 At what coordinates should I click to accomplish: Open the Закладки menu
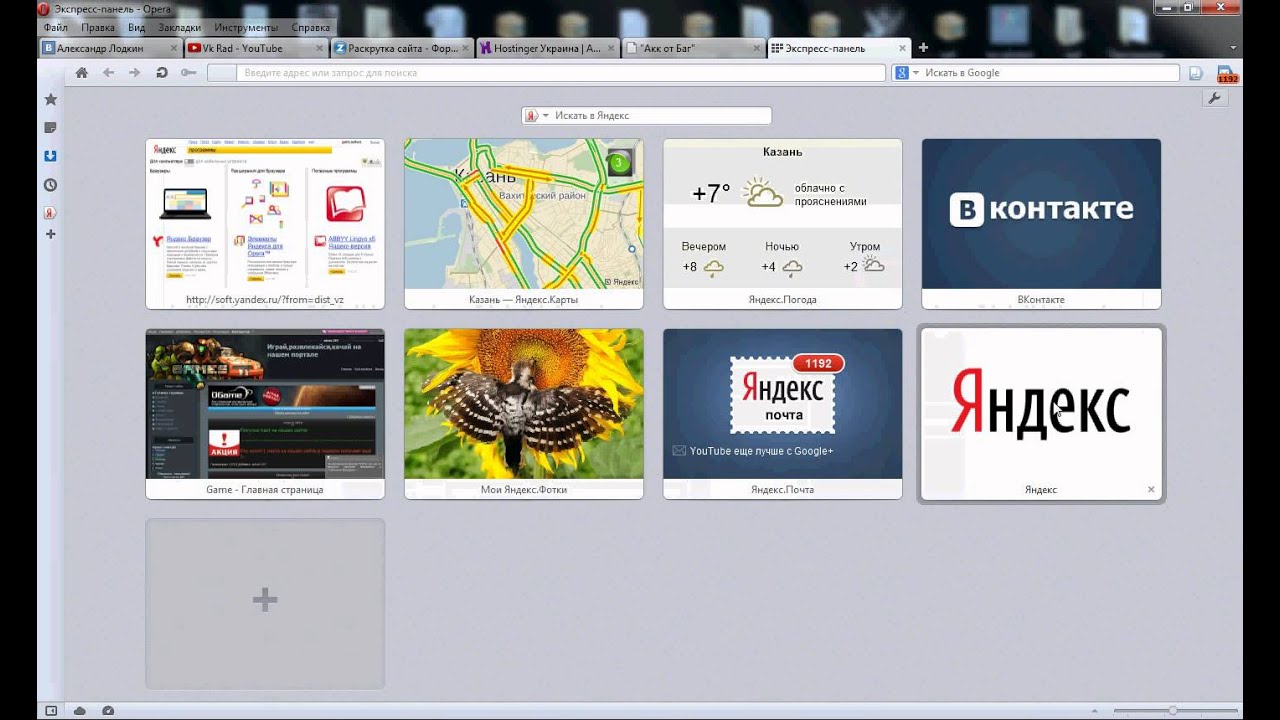pyautogui.click(x=180, y=28)
